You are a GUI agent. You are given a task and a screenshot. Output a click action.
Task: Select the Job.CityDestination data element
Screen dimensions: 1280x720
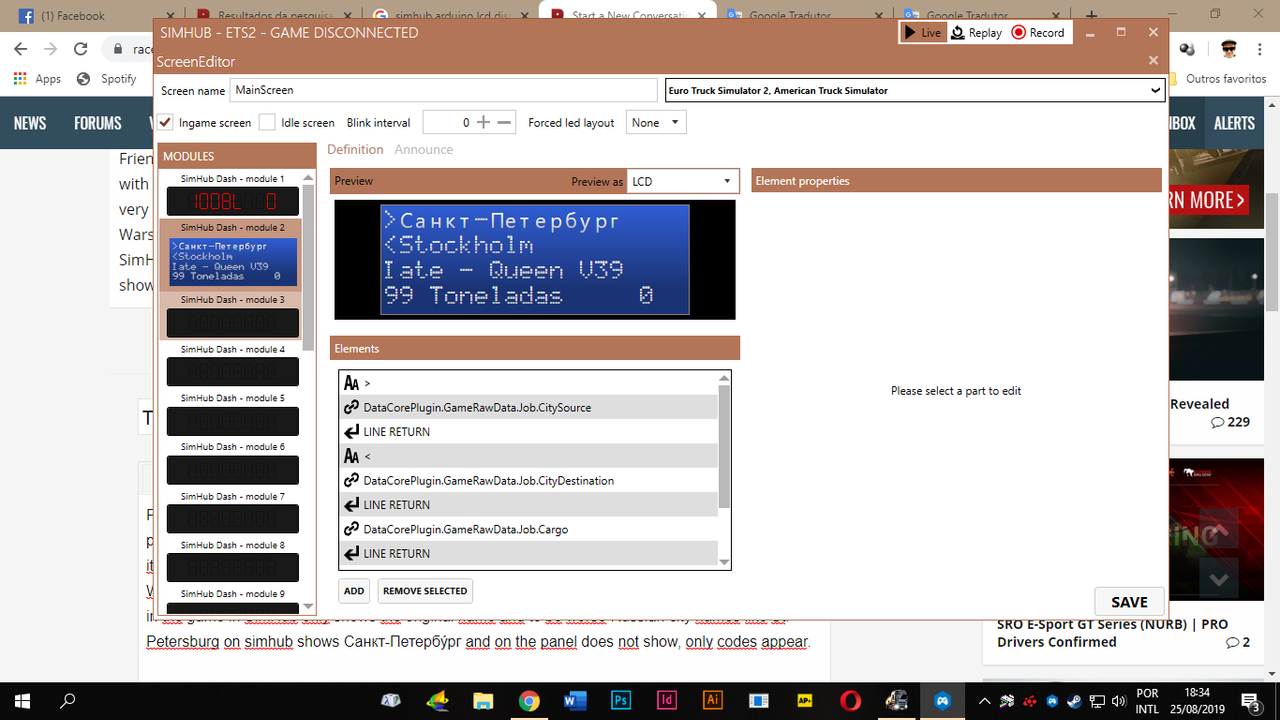tap(529, 481)
